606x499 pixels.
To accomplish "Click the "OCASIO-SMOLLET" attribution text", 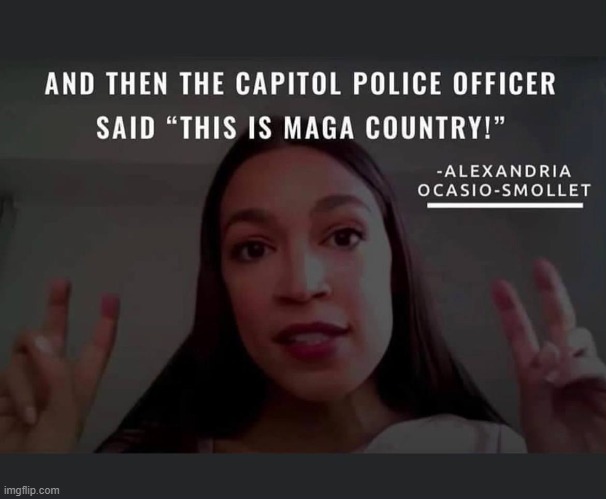I will 504,190.
